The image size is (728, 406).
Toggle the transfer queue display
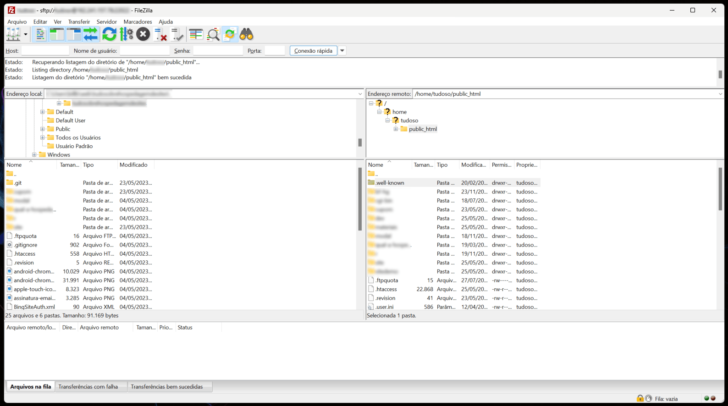coord(91,34)
